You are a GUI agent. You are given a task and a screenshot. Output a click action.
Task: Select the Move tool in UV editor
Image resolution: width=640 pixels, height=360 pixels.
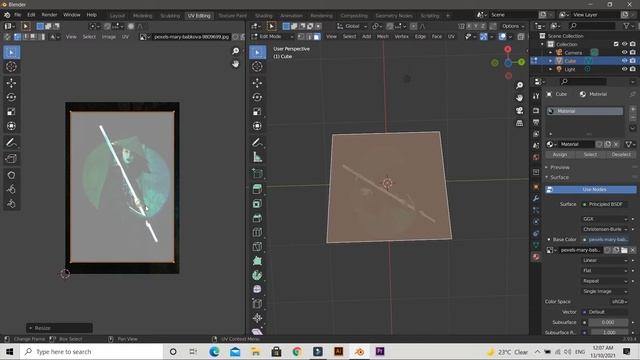click(x=11, y=83)
